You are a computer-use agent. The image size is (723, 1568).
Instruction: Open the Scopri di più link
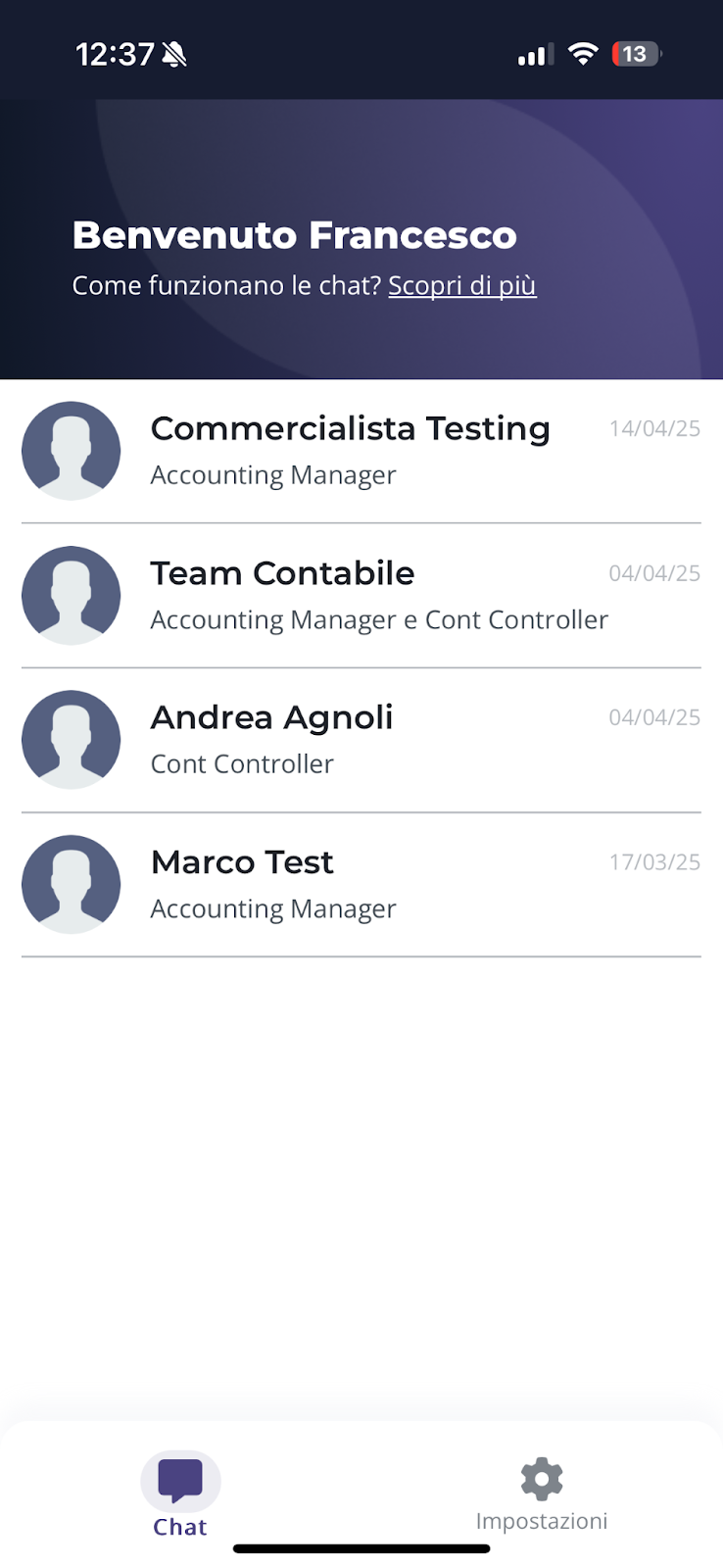click(462, 285)
